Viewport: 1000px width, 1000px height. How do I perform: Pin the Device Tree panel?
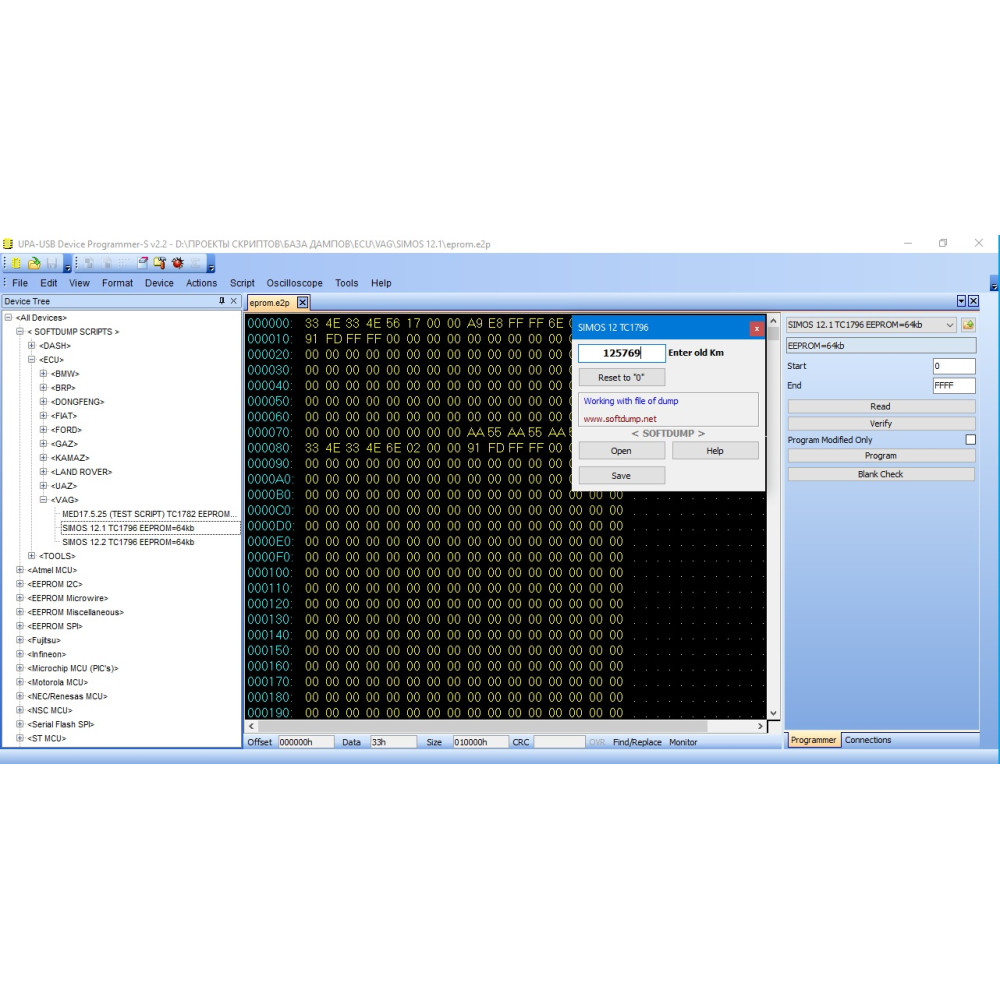(221, 301)
